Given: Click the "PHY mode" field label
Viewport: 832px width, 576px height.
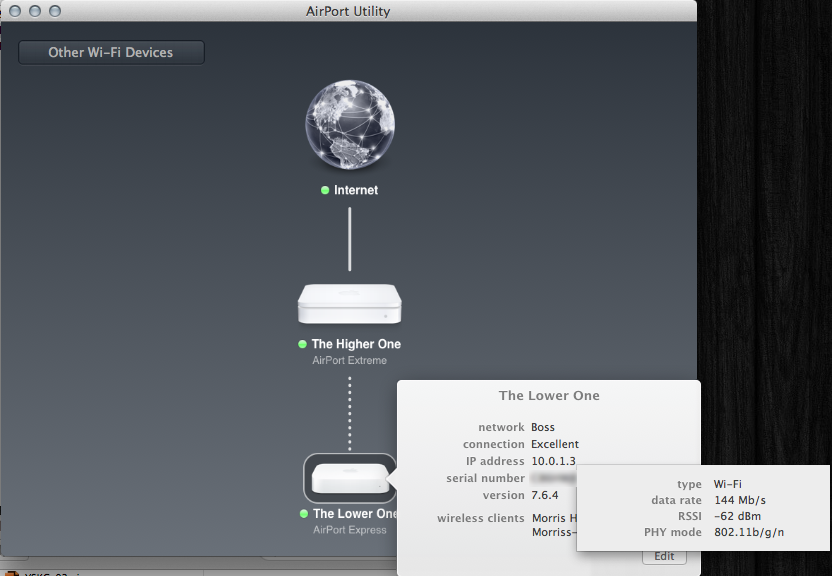Looking at the screenshot, I should (672, 532).
